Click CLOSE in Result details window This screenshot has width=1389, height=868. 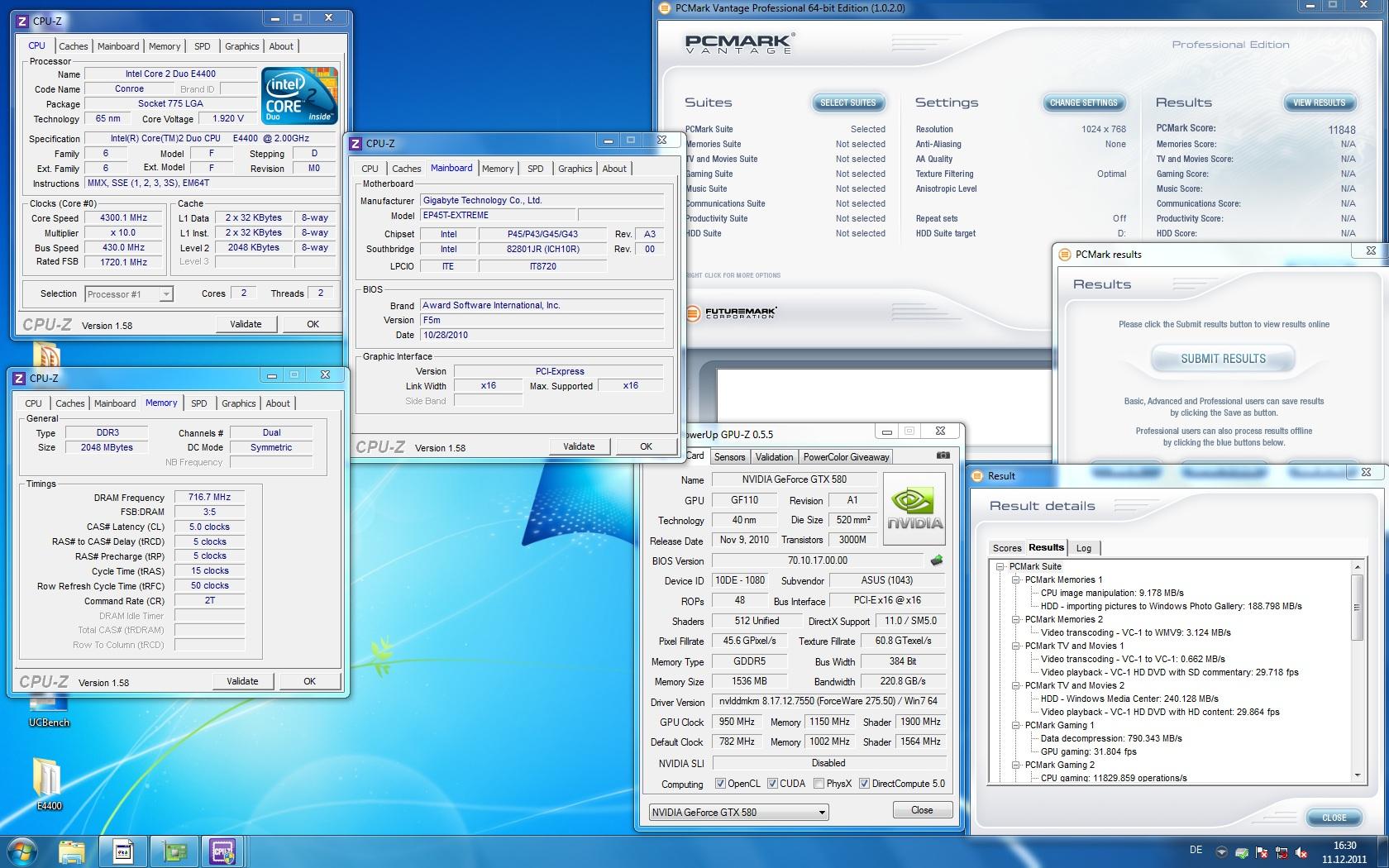tap(1334, 818)
